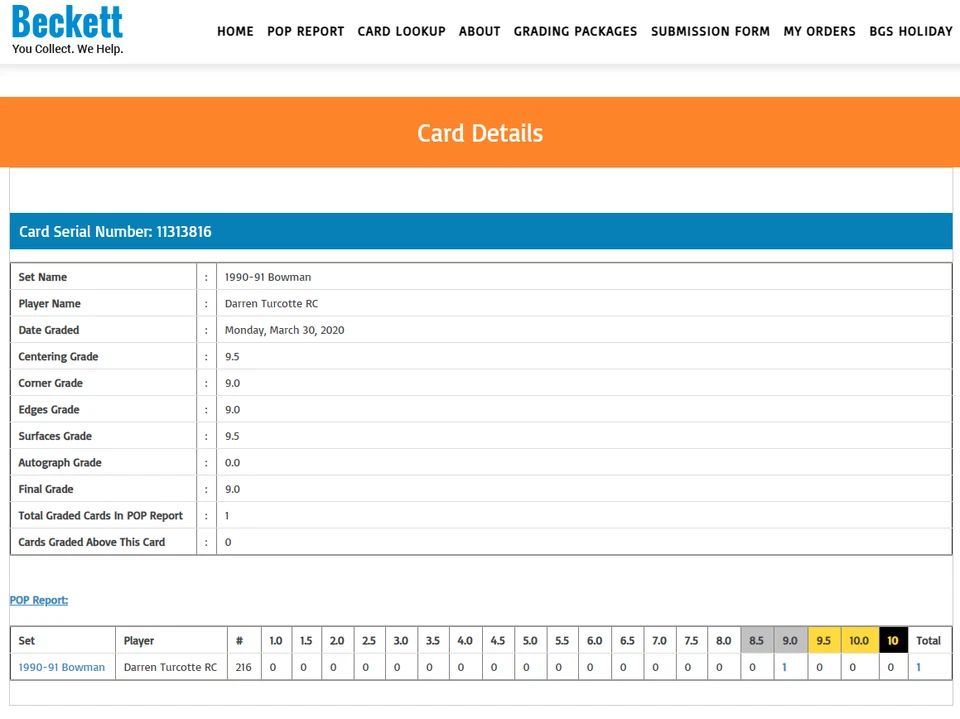This screenshot has width=960, height=719.
Task: Select the Centering Grade label
Action: click(x=58, y=356)
